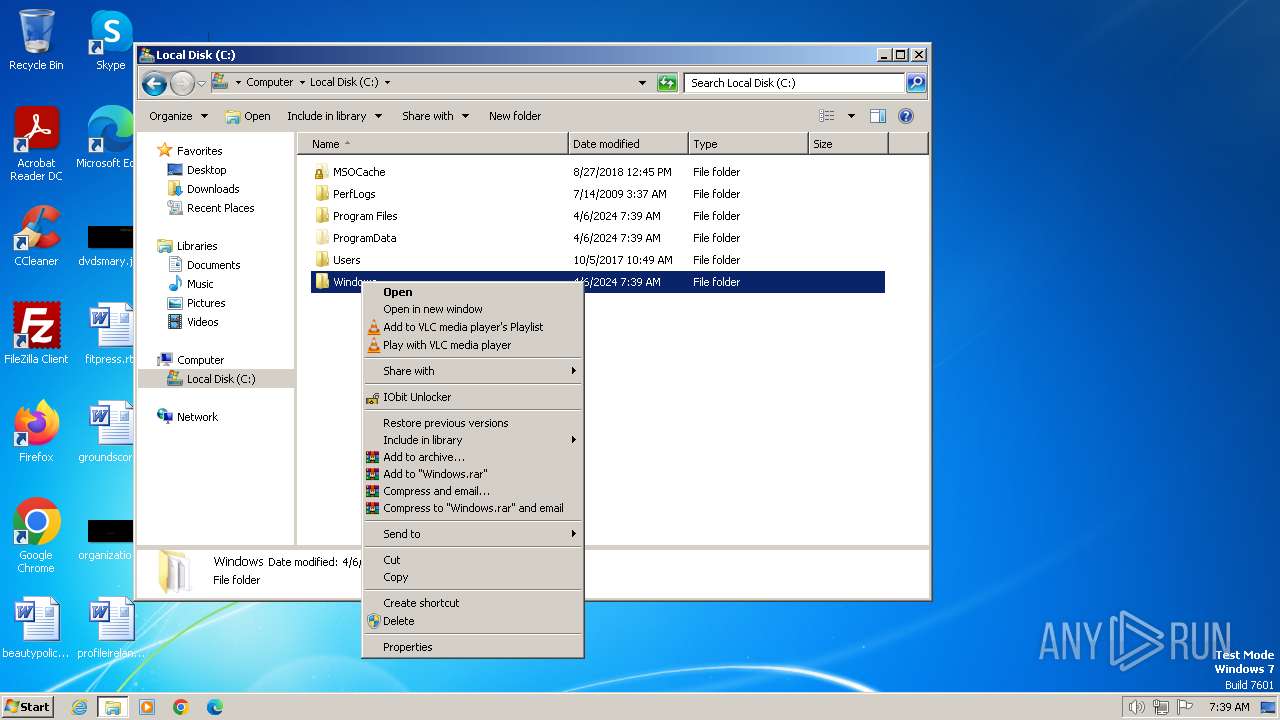The image size is (1280, 720).
Task: Open the Start menu
Action: tap(27, 707)
